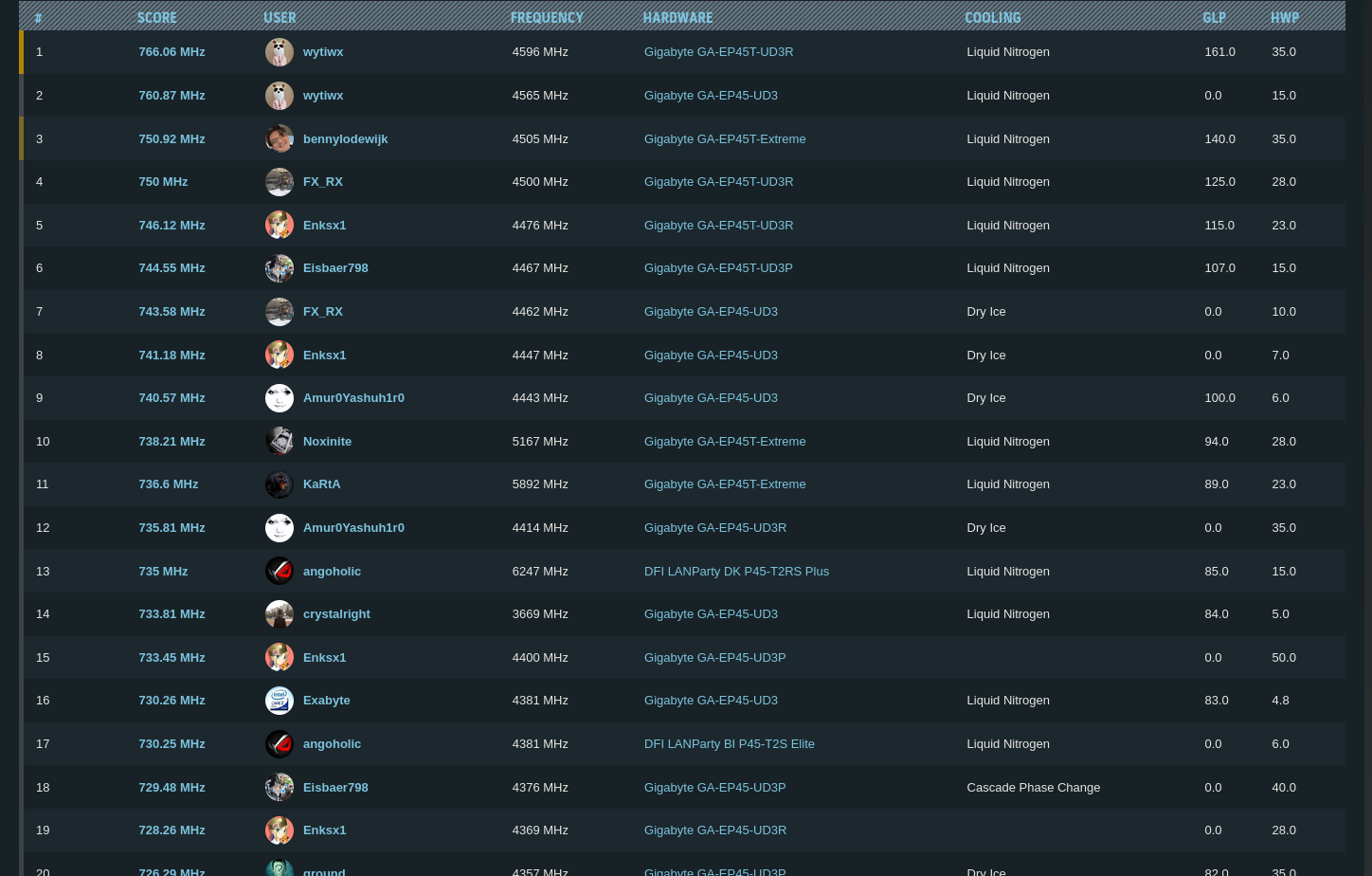
Task: Click Amur0Yashuh1r0's avatar in the rank 12 row
Action: point(280,528)
